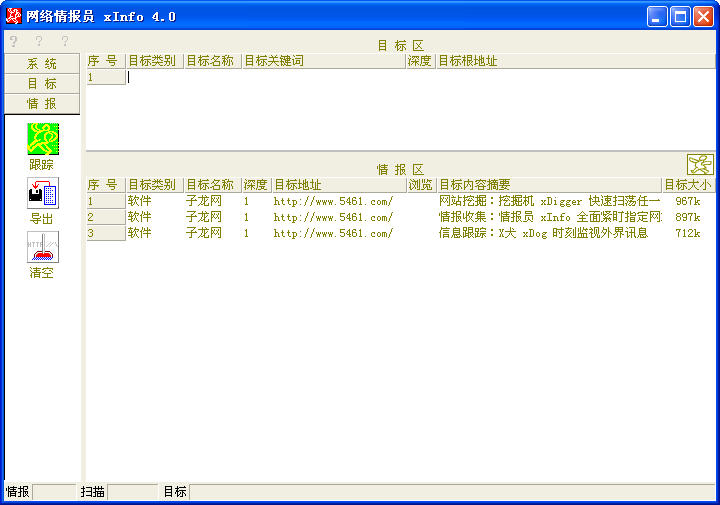Screen dimensions: 720x505
Task: Open the 情报 sidebar menu
Action: coord(42,104)
